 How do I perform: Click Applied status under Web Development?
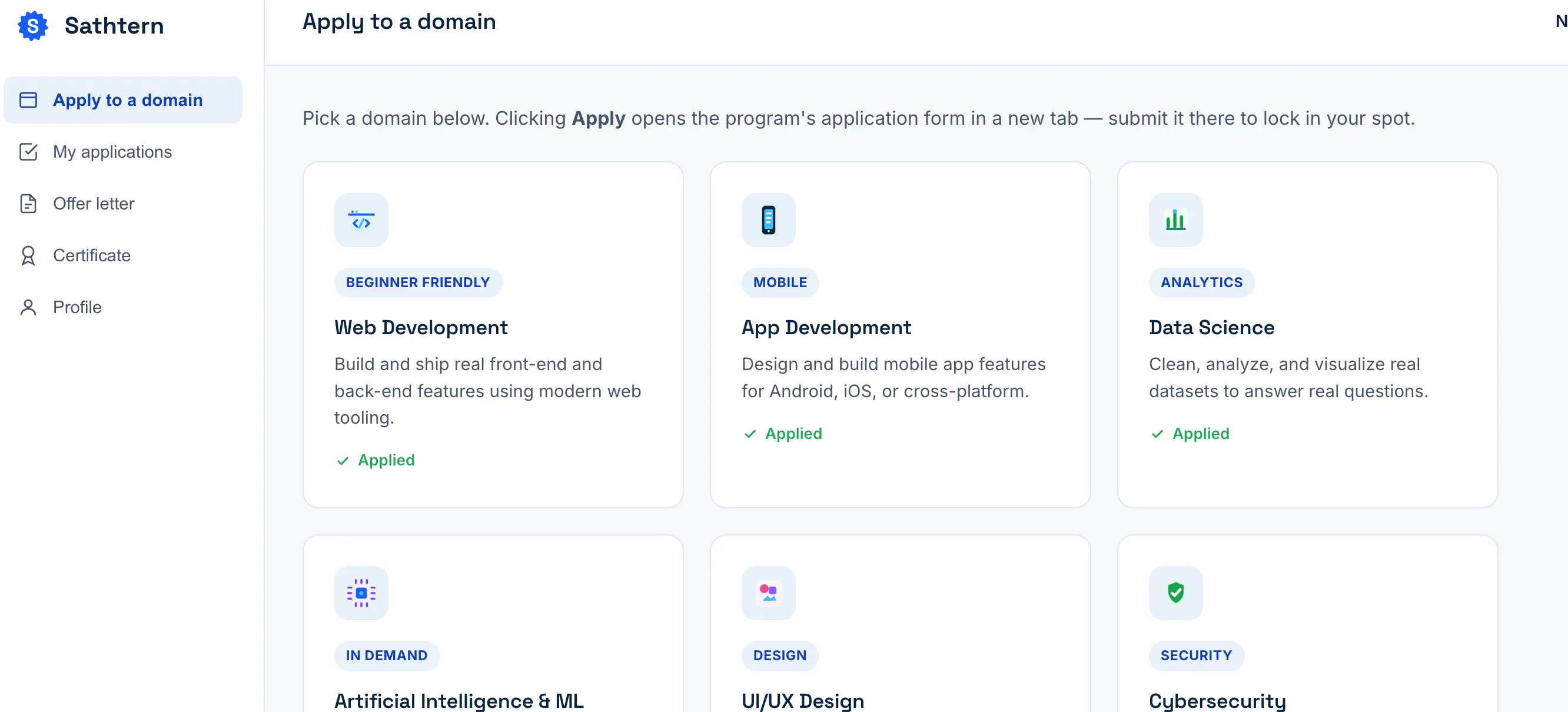point(376,460)
